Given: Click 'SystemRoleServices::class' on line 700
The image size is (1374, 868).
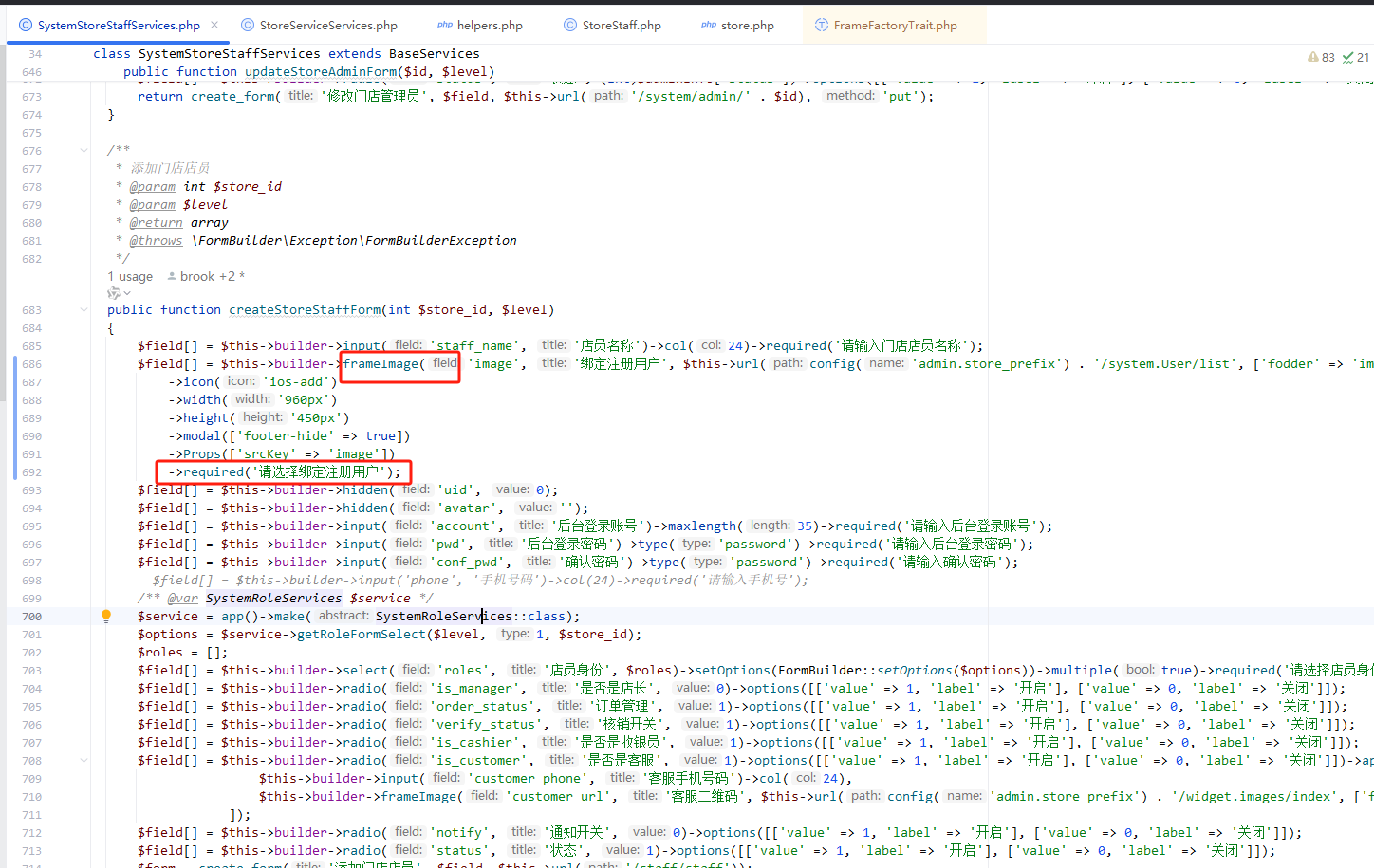Looking at the screenshot, I should pyautogui.click(x=471, y=617).
